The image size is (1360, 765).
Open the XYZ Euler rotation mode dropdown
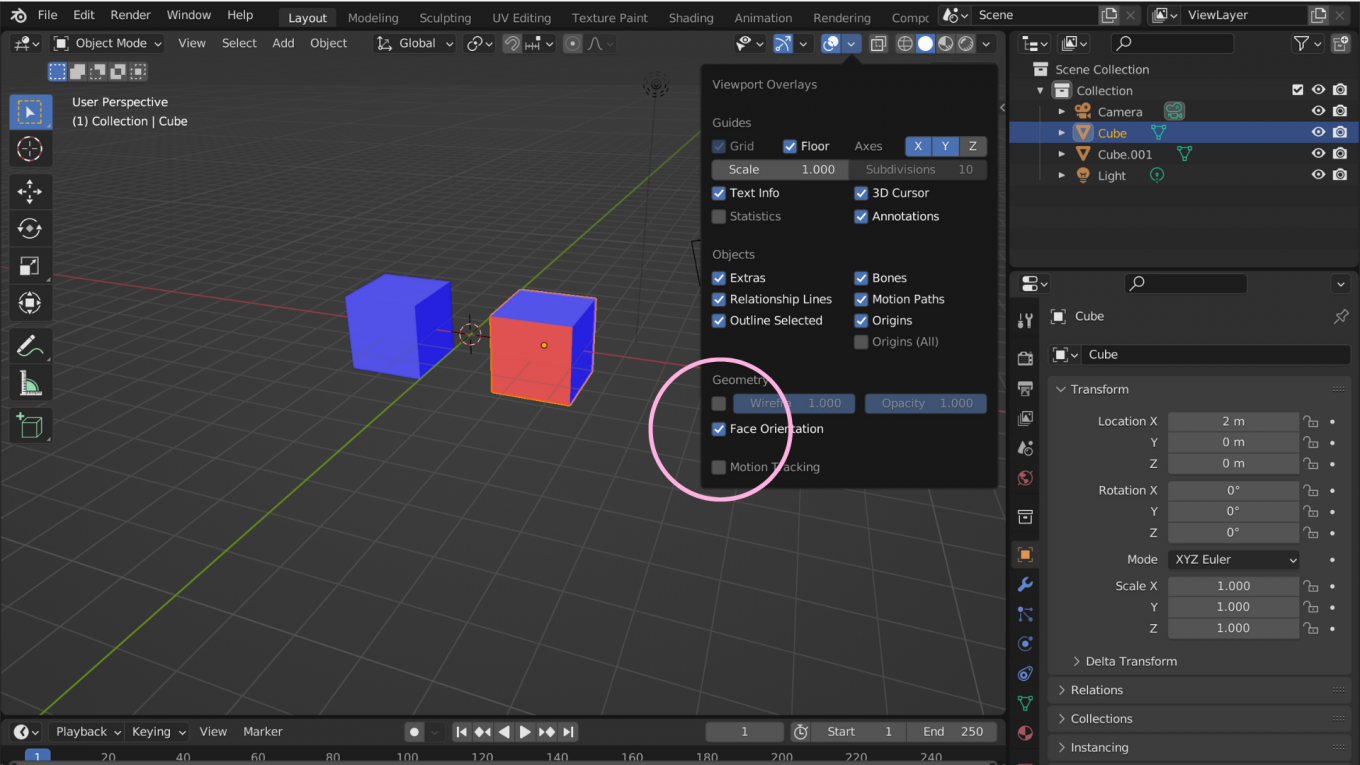tap(1233, 559)
